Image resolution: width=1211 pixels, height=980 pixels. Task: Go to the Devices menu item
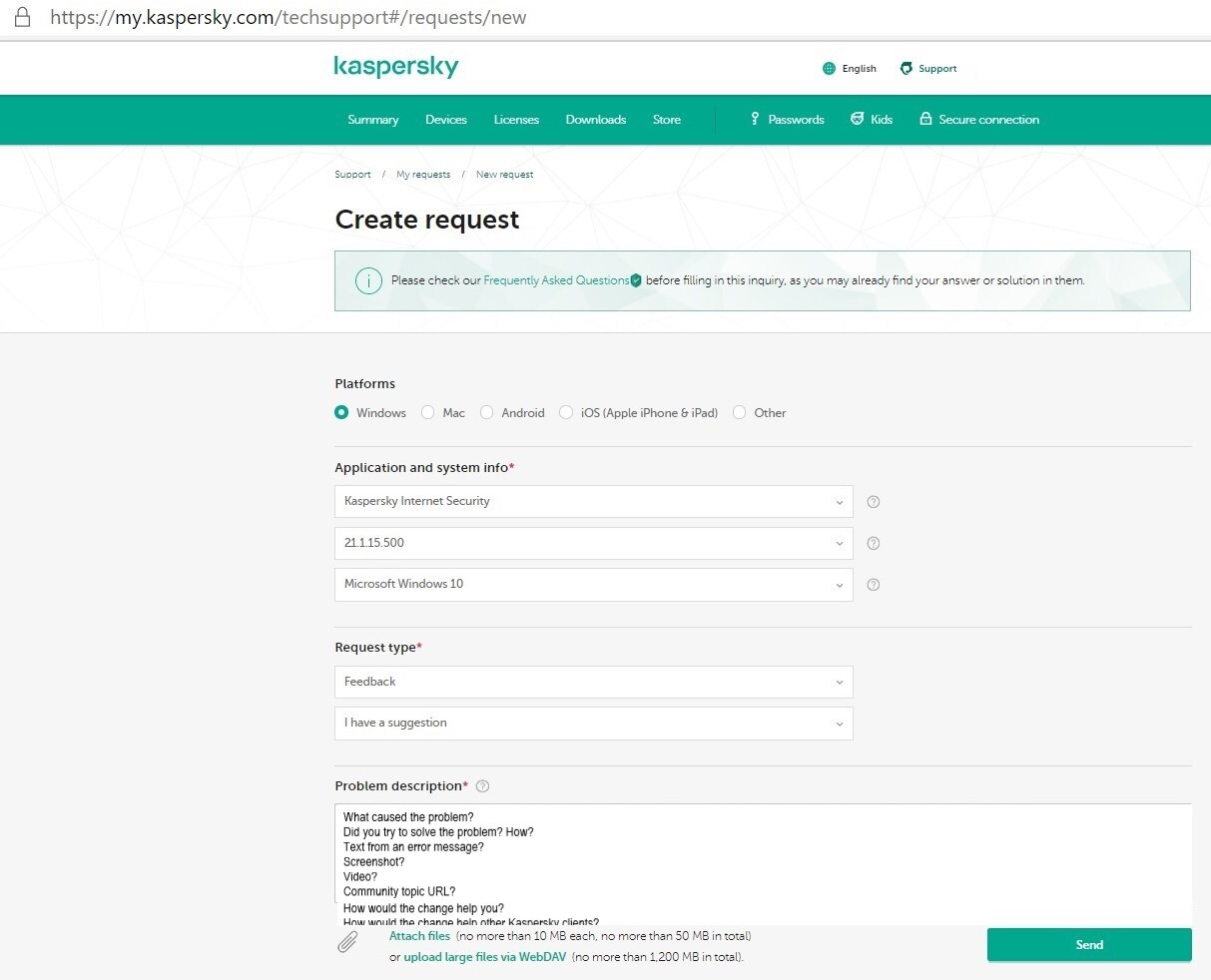[x=446, y=120]
